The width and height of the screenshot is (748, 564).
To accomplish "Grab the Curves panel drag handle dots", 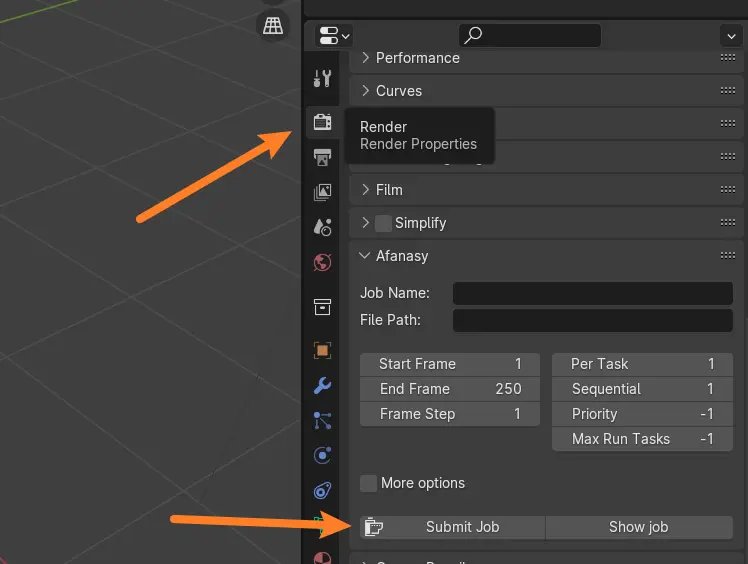I will (x=727, y=91).
